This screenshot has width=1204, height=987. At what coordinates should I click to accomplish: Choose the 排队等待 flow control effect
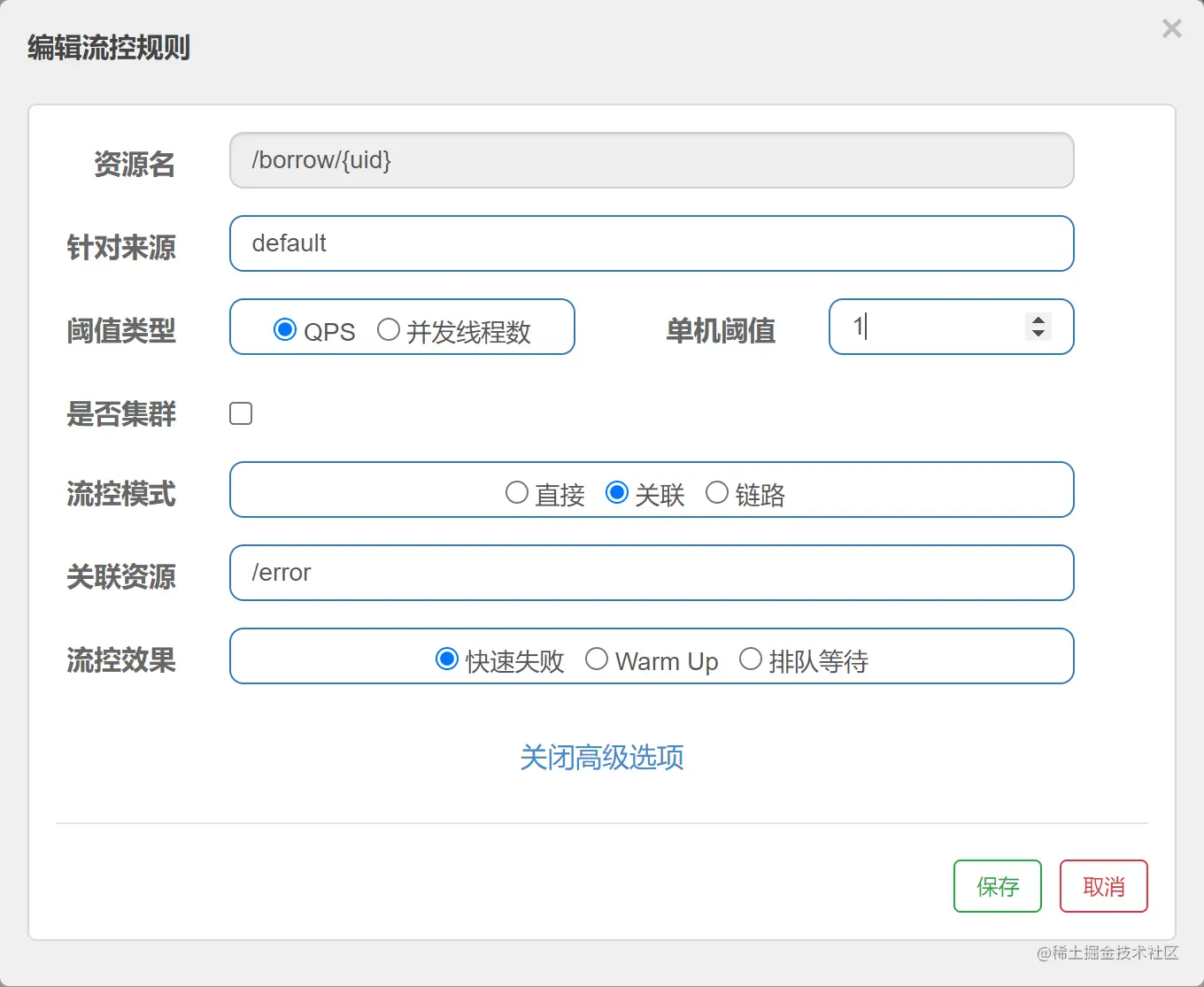751,659
